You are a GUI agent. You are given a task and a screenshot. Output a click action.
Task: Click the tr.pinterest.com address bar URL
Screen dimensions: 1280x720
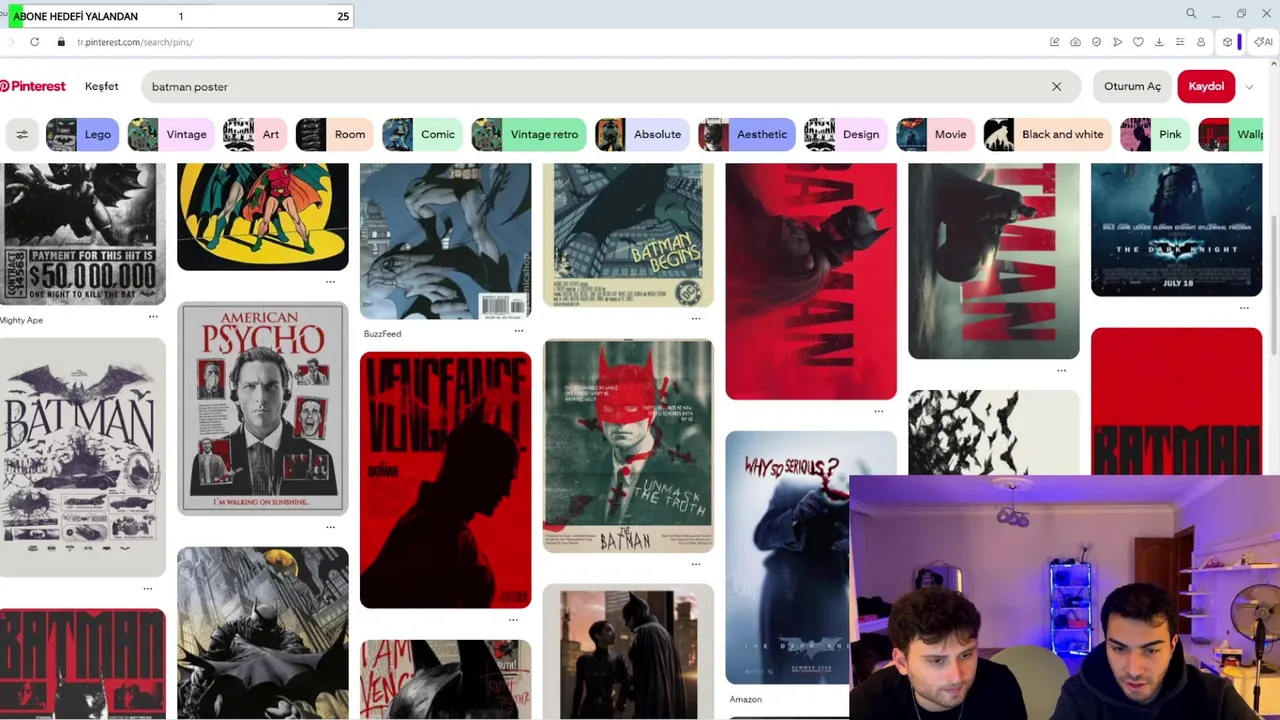point(135,42)
